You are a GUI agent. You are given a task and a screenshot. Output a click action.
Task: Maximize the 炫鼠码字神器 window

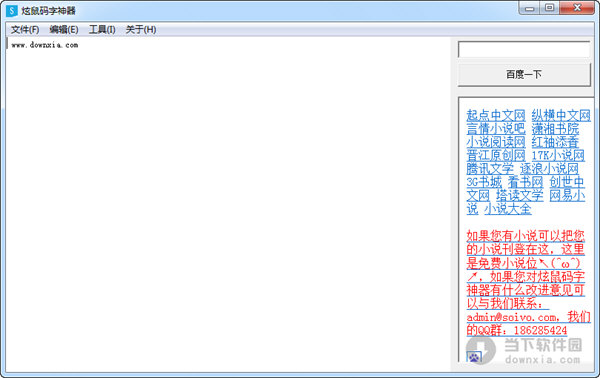pos(549,8)
